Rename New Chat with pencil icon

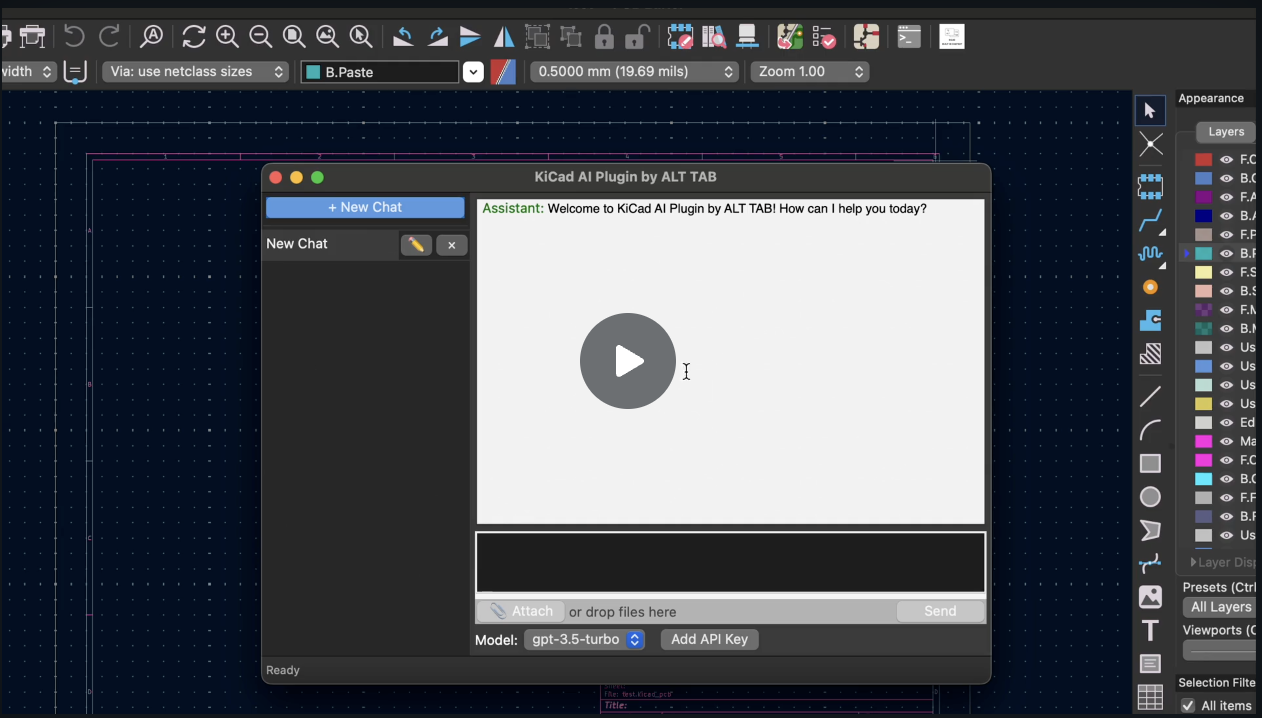click(416, 245)
